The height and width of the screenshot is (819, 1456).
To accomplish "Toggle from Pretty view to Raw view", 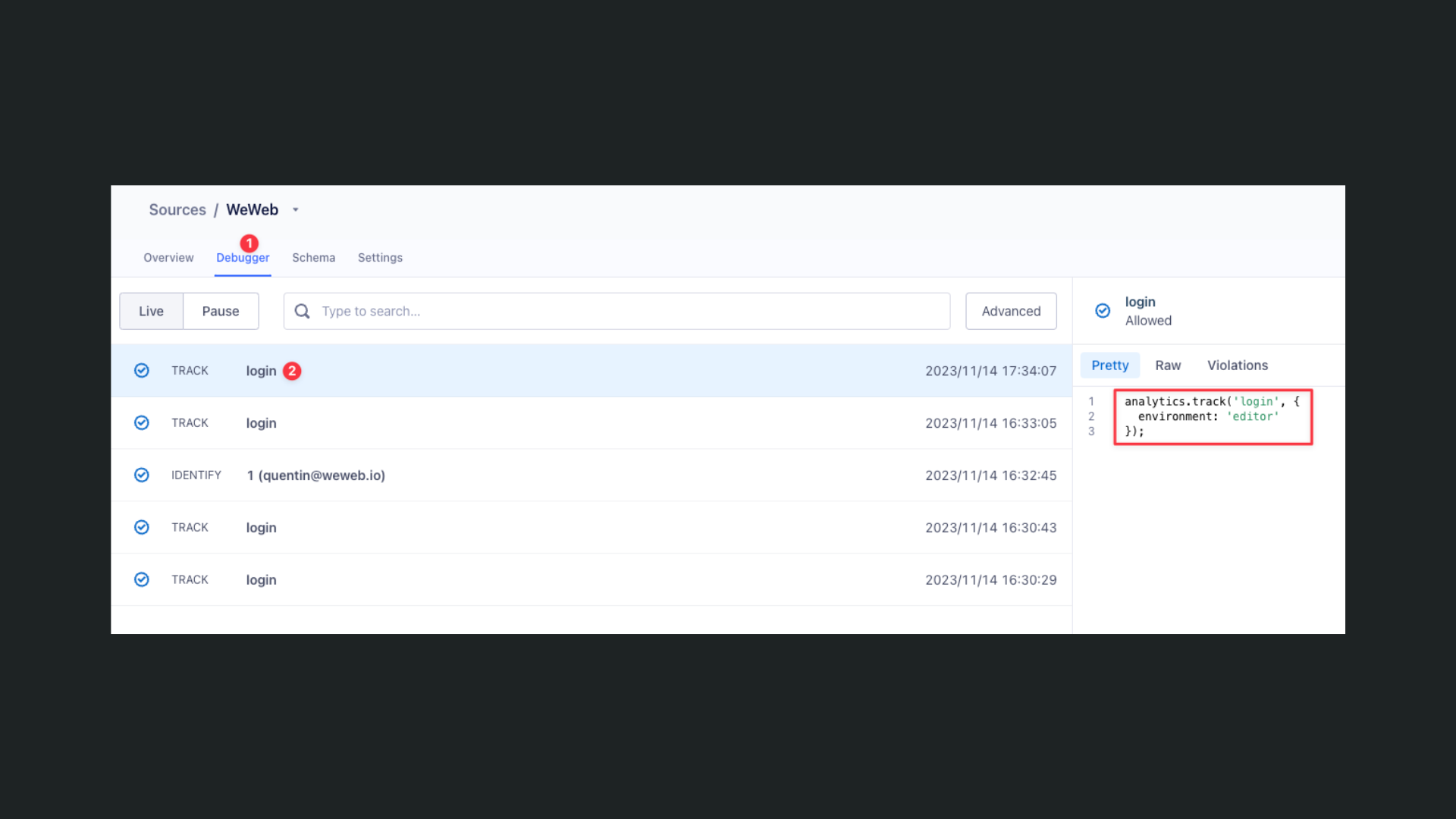I will coord(1168,365).
